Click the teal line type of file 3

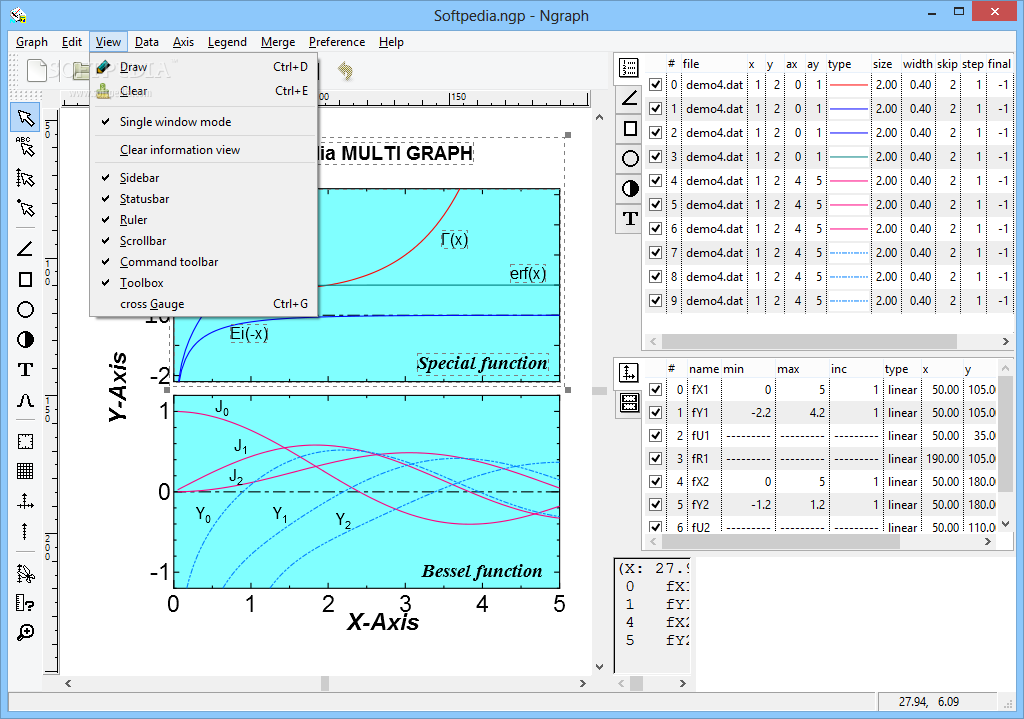(848, 157)
